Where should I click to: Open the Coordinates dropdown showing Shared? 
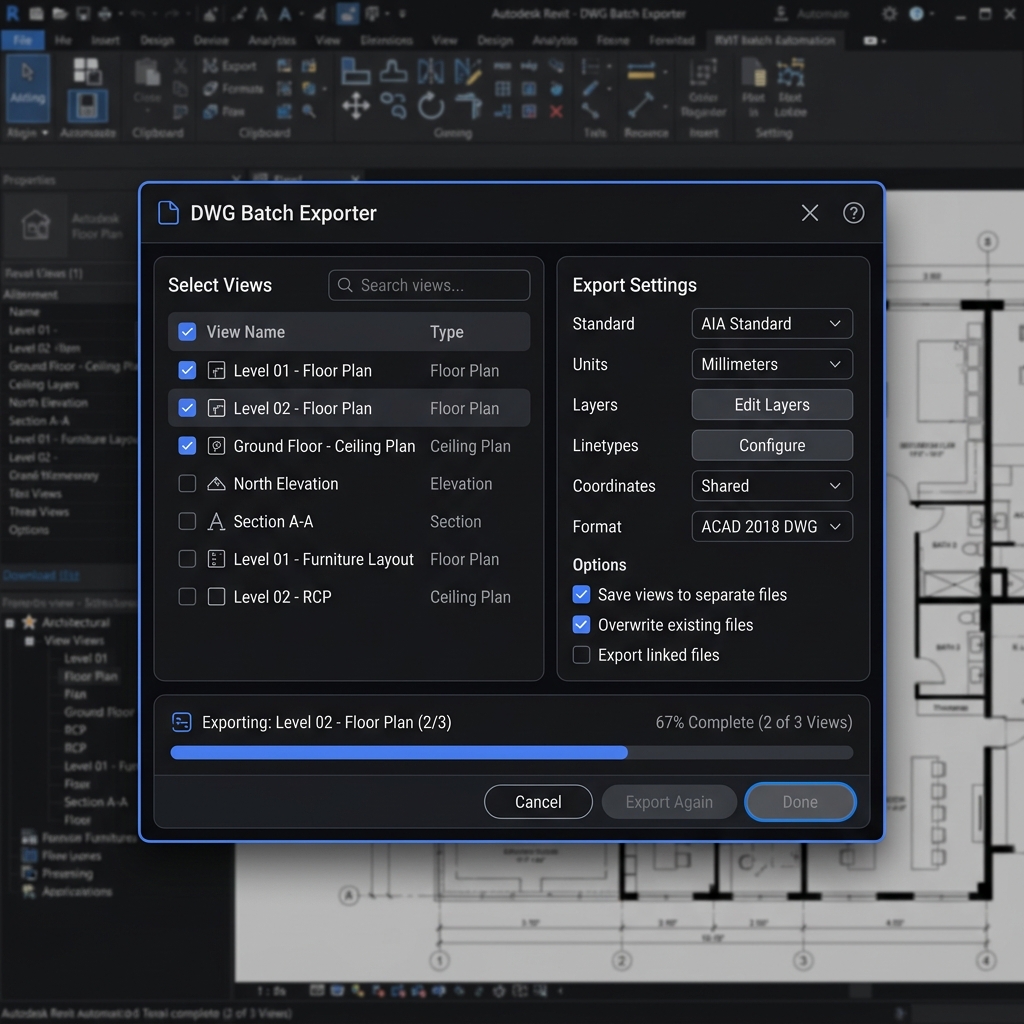772,486
